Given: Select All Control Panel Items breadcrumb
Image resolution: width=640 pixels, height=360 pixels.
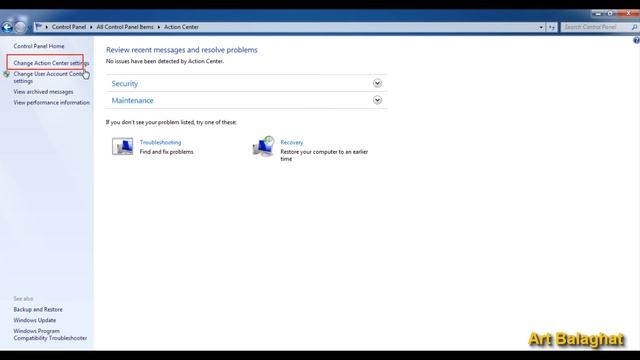Looking at the screenshot, I should coord(125,27).
